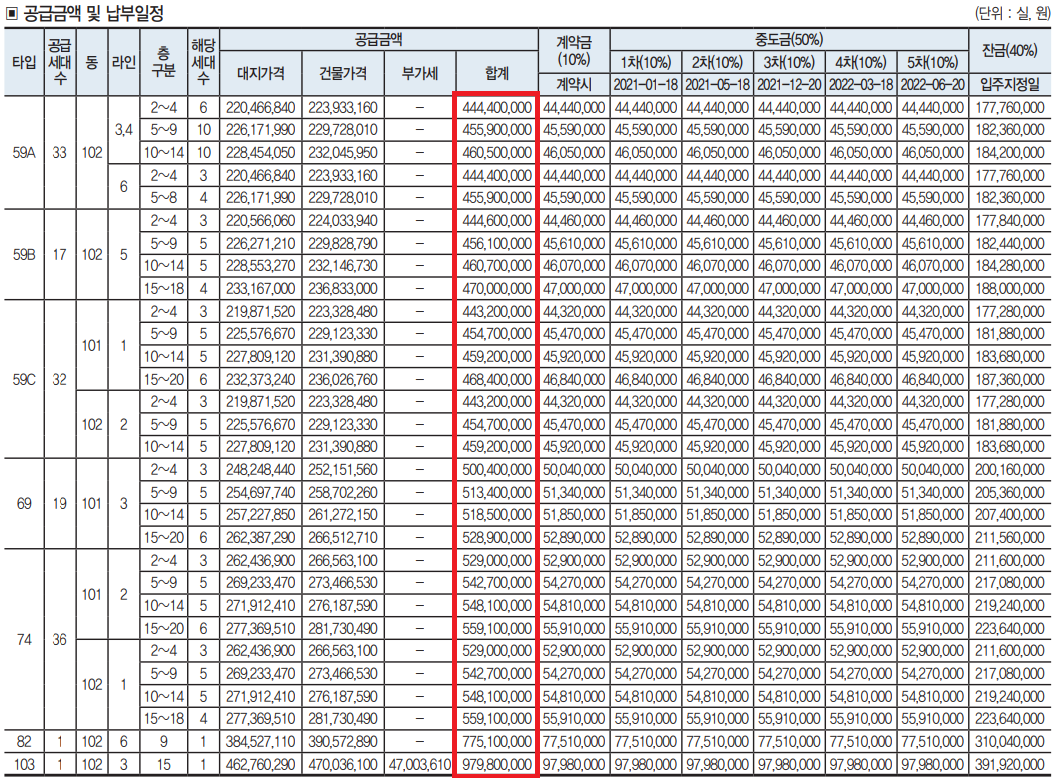Select the 2022-06-20 date cell

coord(933,85)
